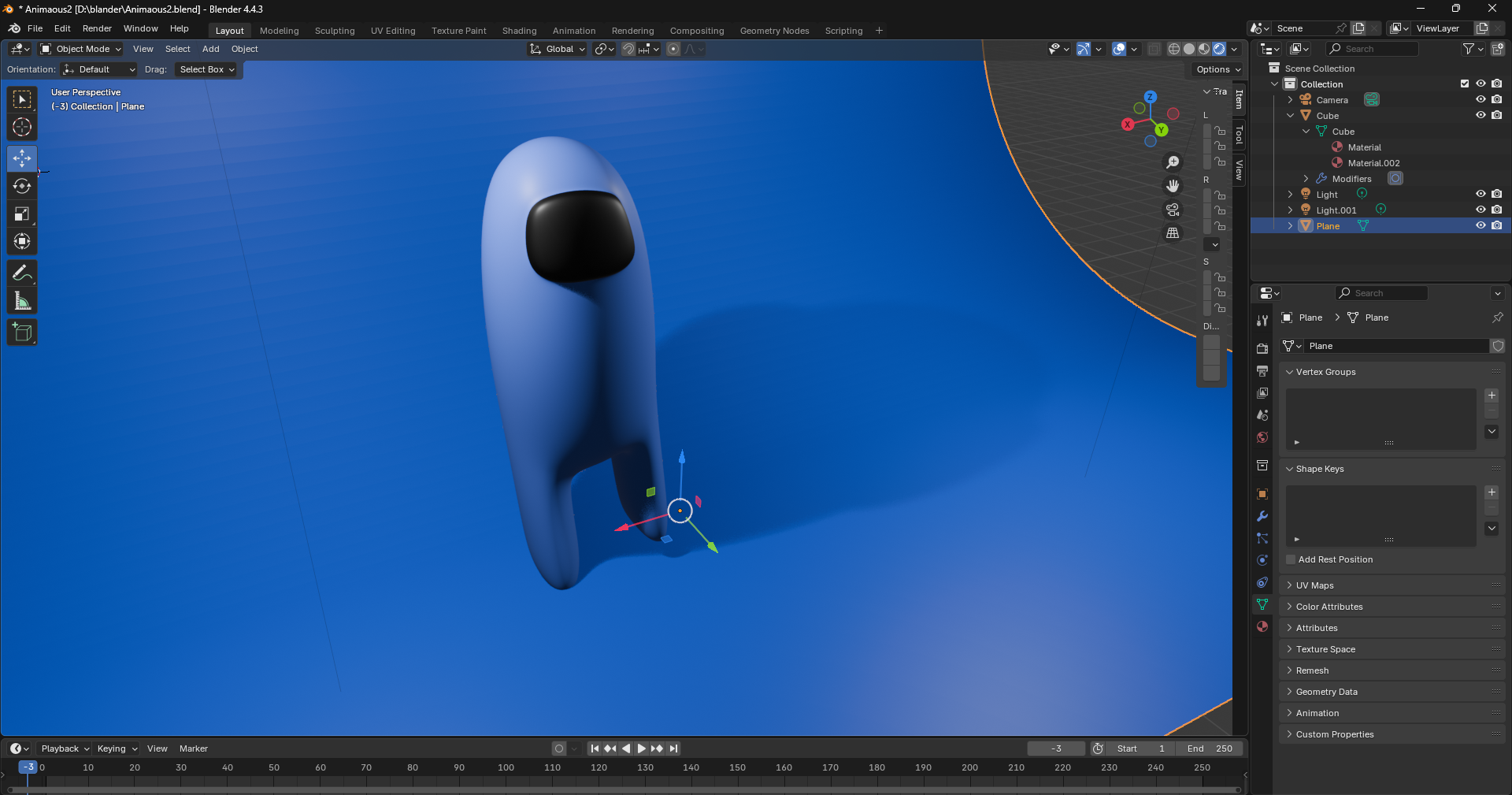Screen dimensions: 1512x795
Task: Hide the Plane object in viewport
Action: point(1480,225)
